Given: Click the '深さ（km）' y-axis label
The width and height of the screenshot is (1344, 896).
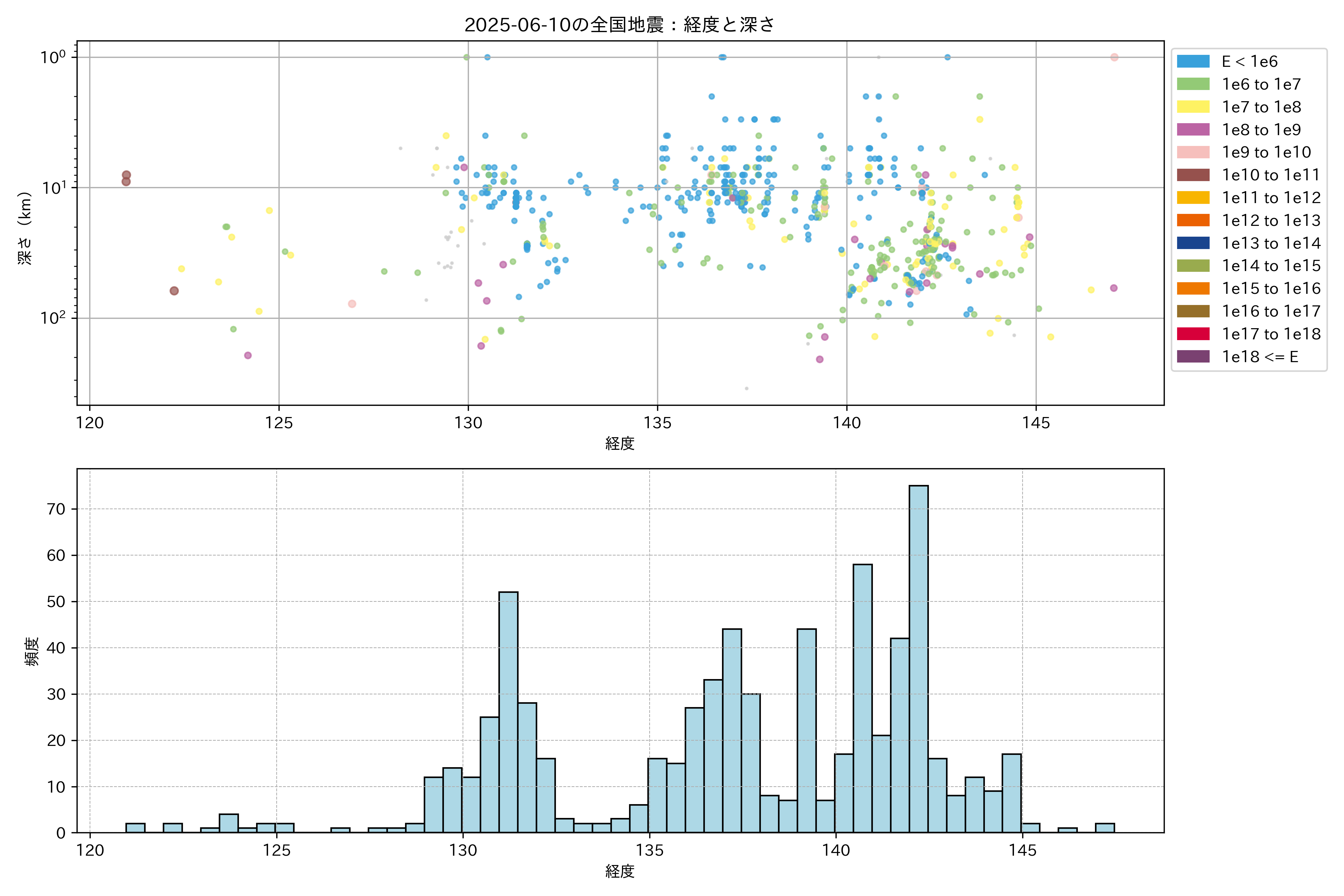Looking at the screenshot, I should point(25,228).
